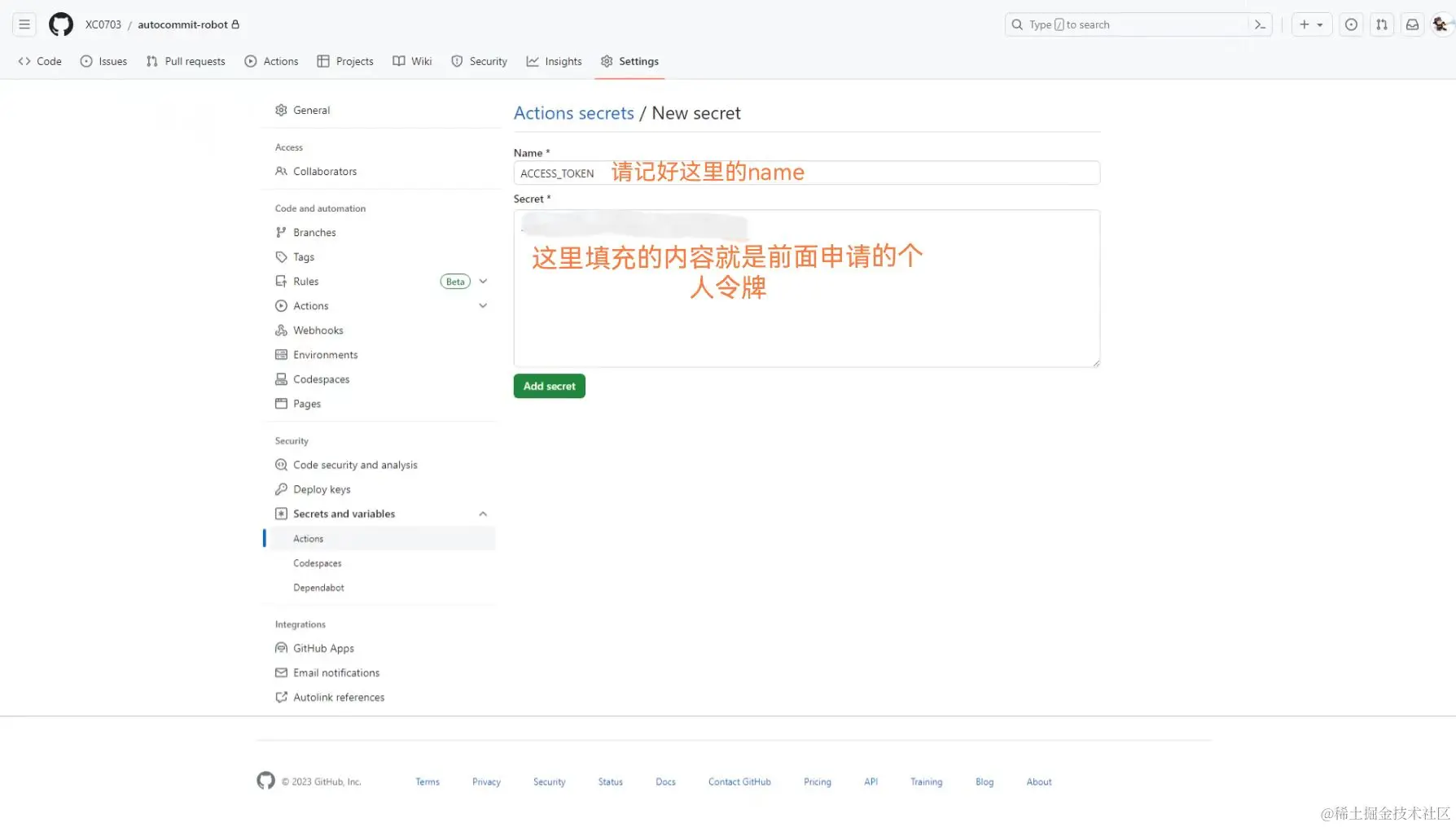Open Codespaces settings with monitor icon

[379, 378]
